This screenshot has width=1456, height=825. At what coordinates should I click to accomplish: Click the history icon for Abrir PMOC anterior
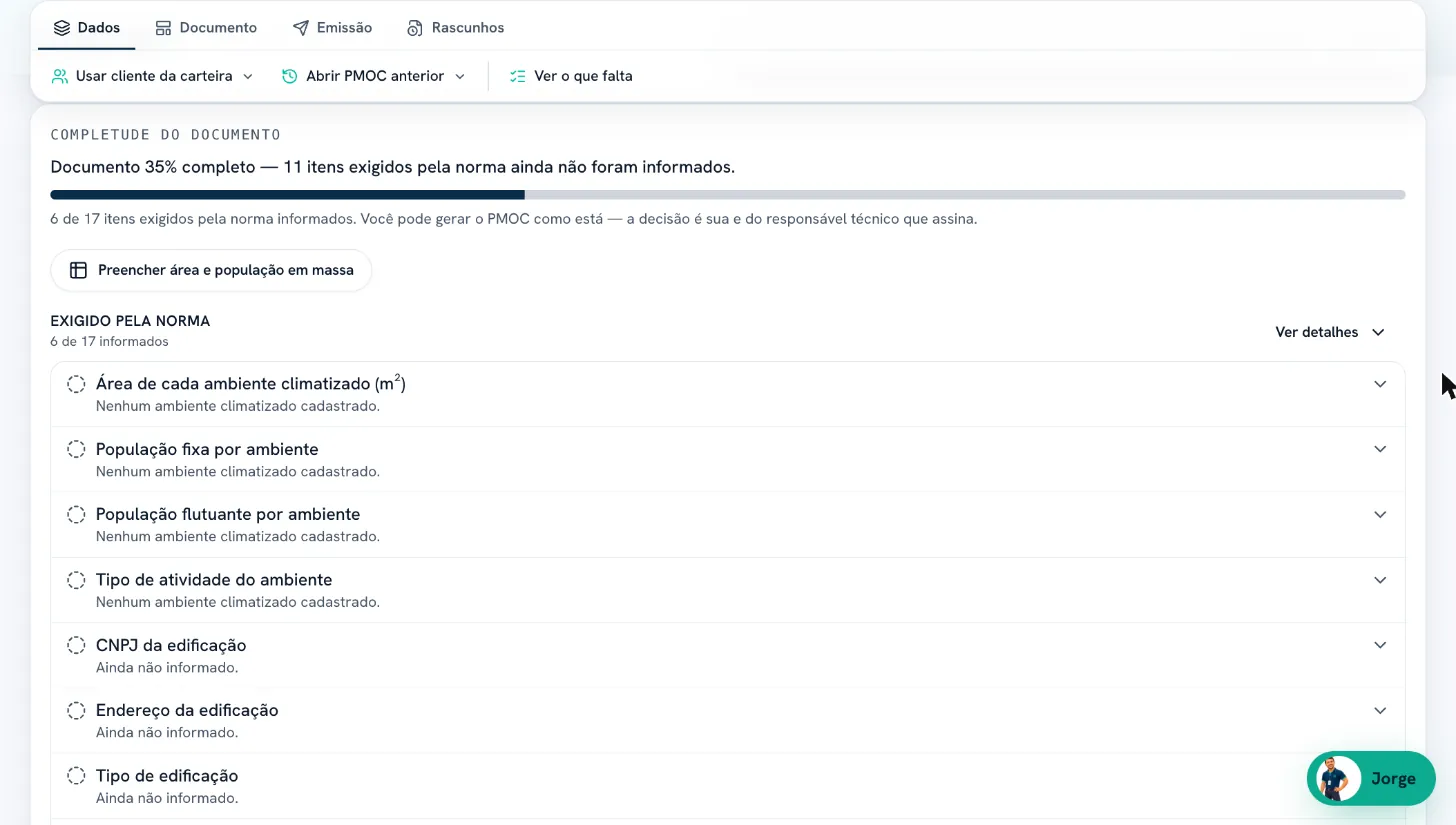[290, 76]
